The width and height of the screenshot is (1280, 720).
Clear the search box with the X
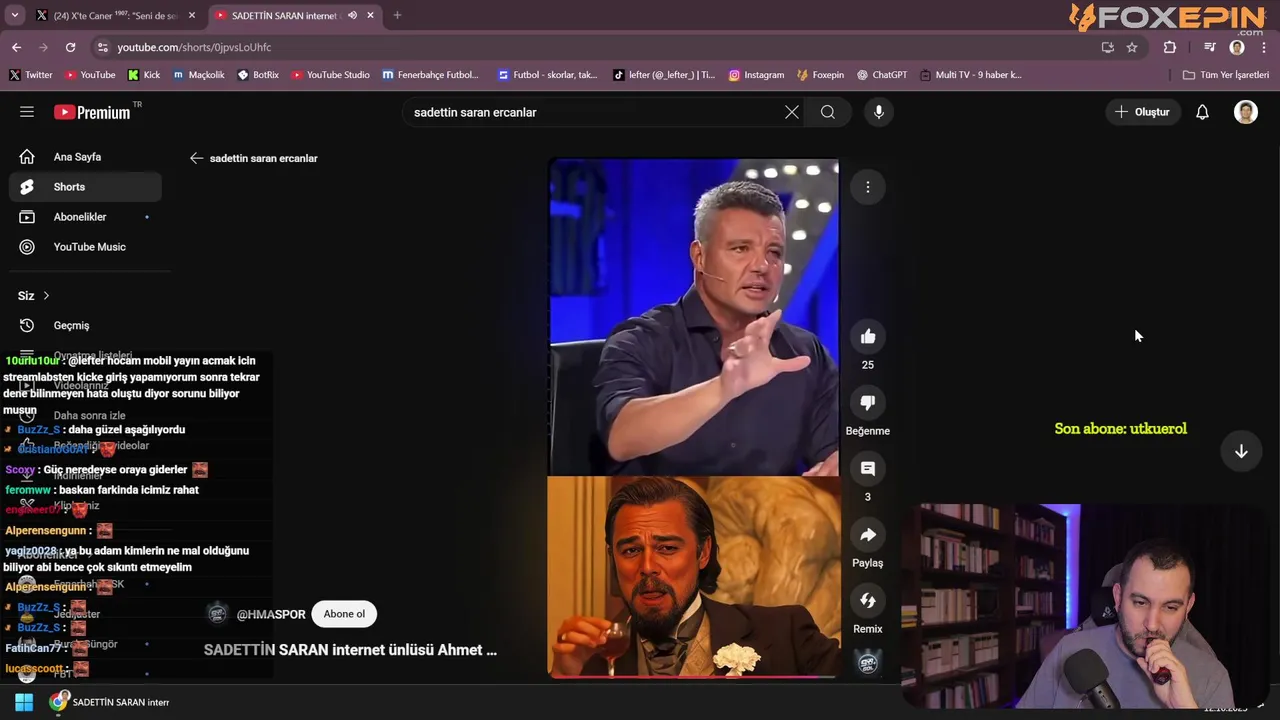[791, 112]
